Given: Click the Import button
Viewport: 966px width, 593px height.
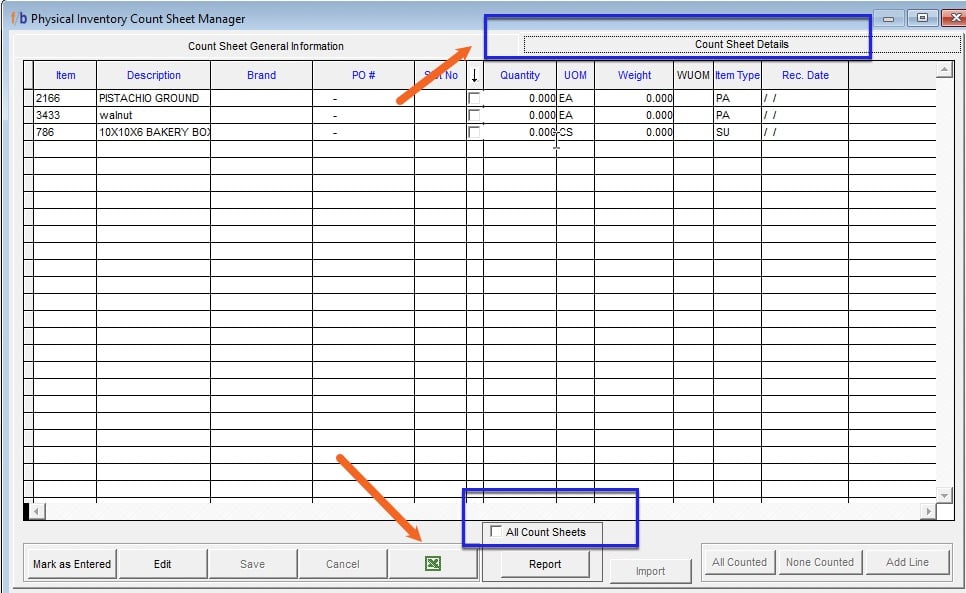Looking at the screenshot, I should (650, 570).
